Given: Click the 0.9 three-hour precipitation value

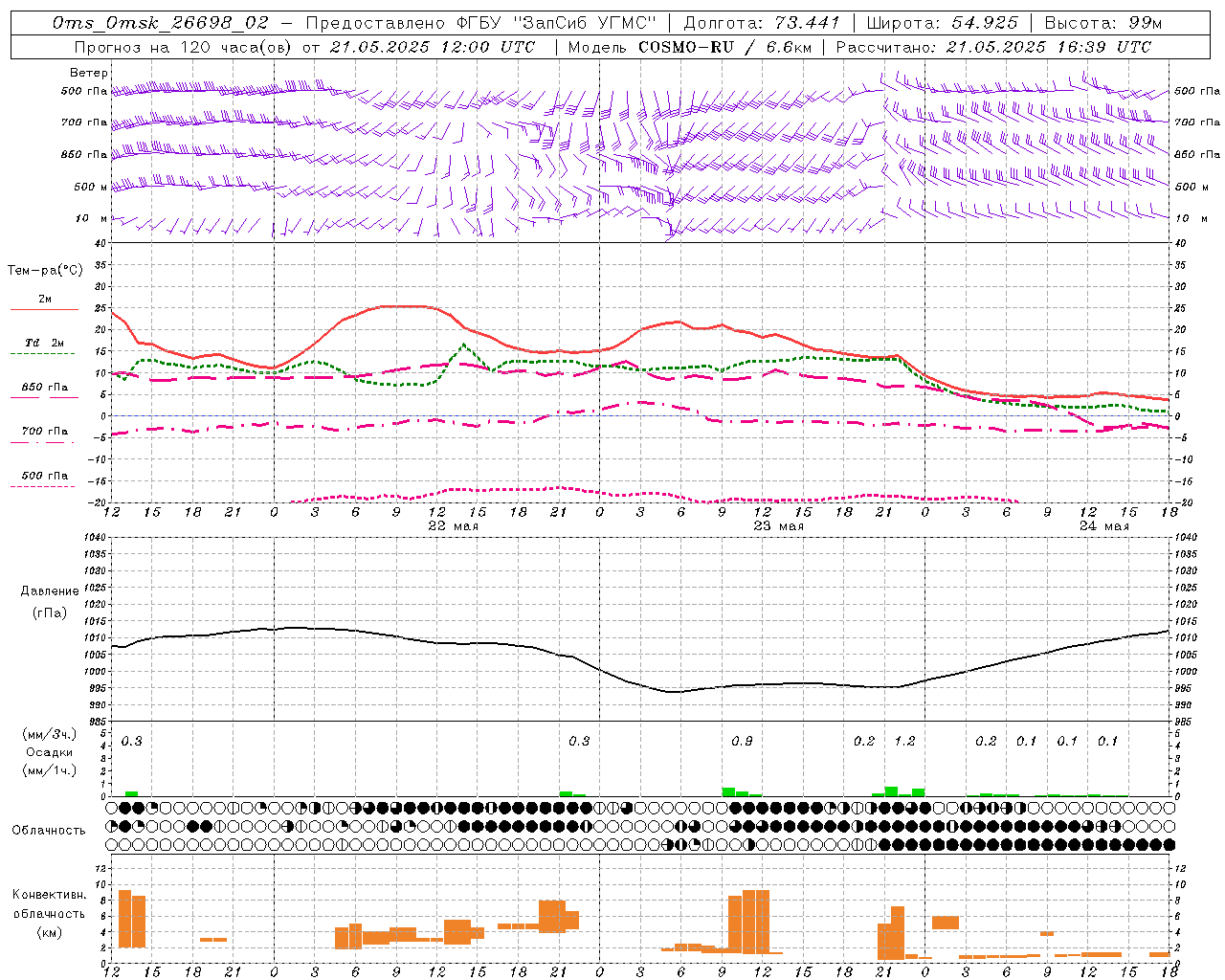Looking at the screenshot, I should coord(742,741).
